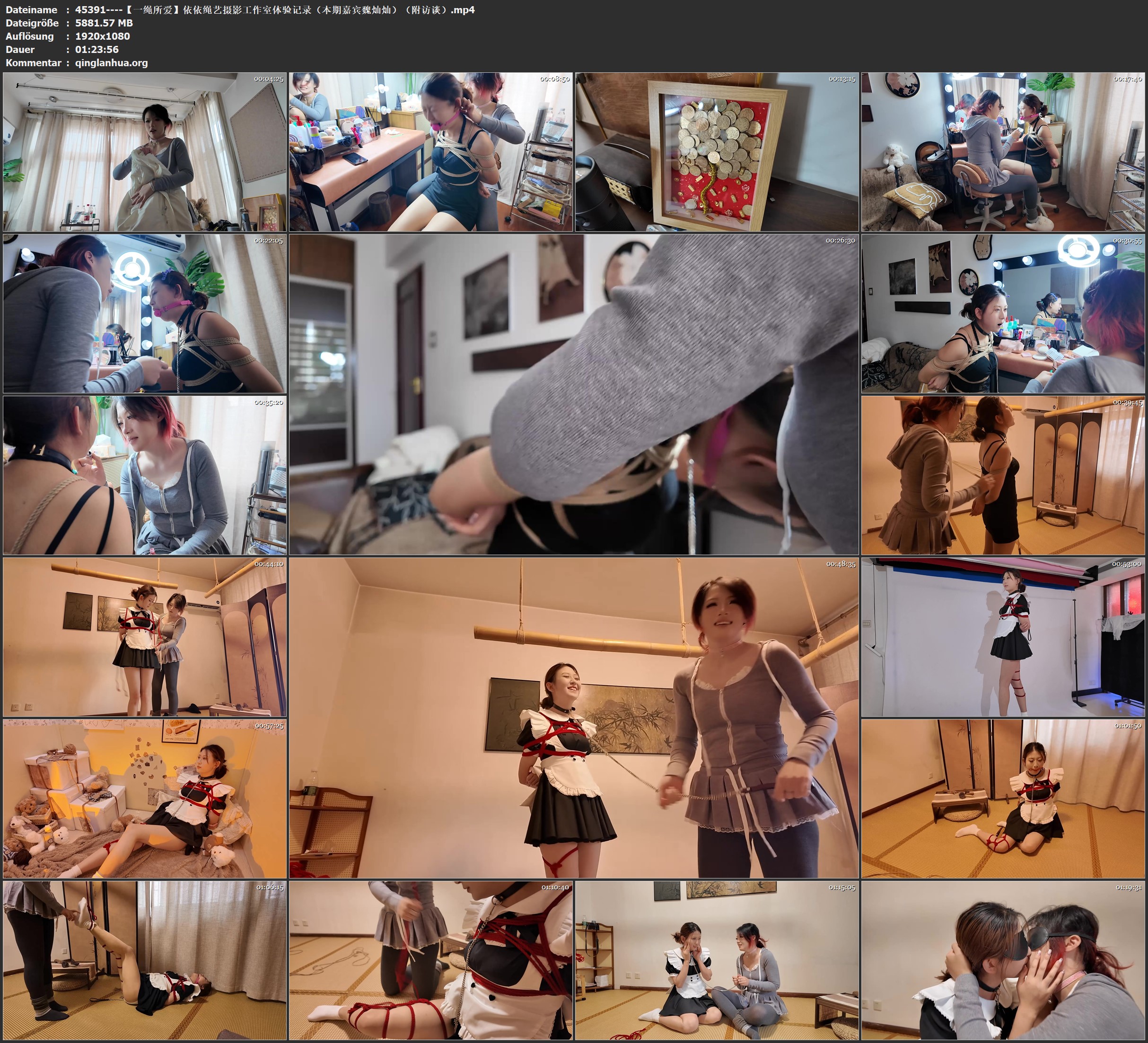The height and width of the screenshot is (1043, 1148).
Task: Click the thumbnail timestamped 01:15:05
Action: point(716,960)
